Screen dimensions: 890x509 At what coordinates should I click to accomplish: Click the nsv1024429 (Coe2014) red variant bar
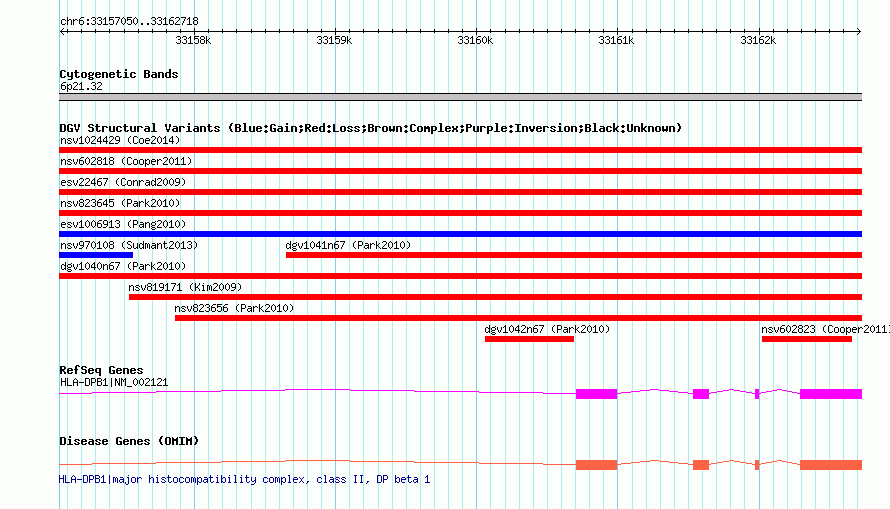click(460, 150)
